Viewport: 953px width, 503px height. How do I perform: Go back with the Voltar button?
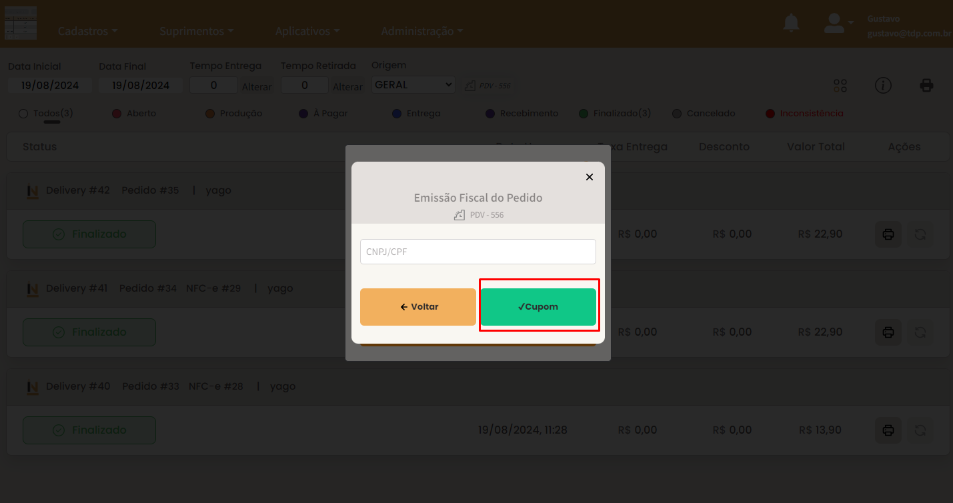point(418,307)
